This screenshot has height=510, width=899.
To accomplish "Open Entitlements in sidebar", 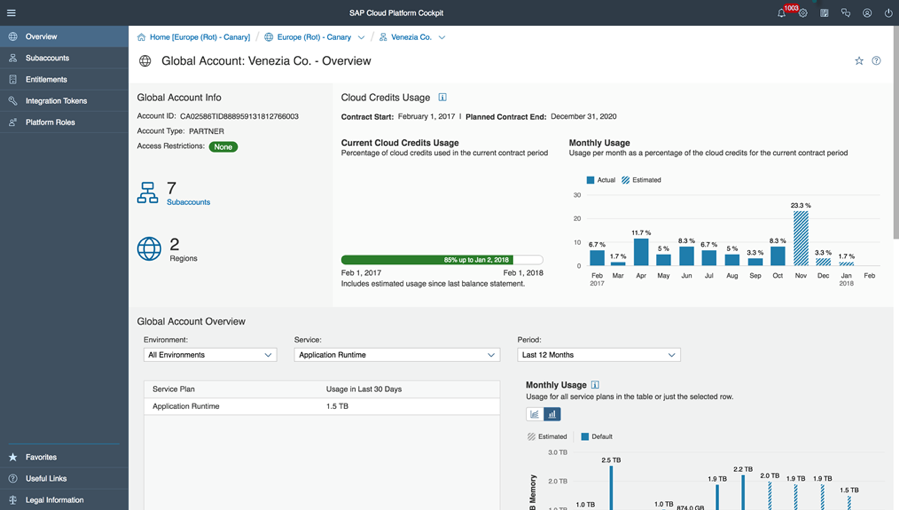I will point(64,79).
